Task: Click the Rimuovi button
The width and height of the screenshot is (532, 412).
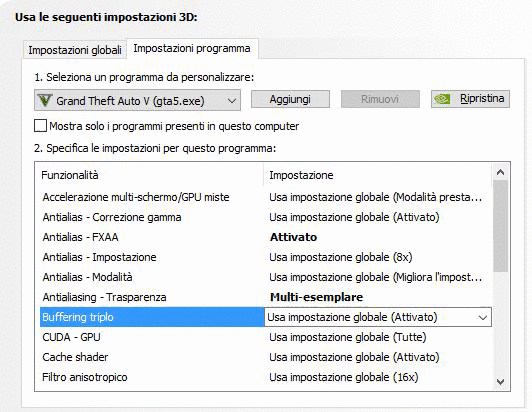Action: (380, 99)
